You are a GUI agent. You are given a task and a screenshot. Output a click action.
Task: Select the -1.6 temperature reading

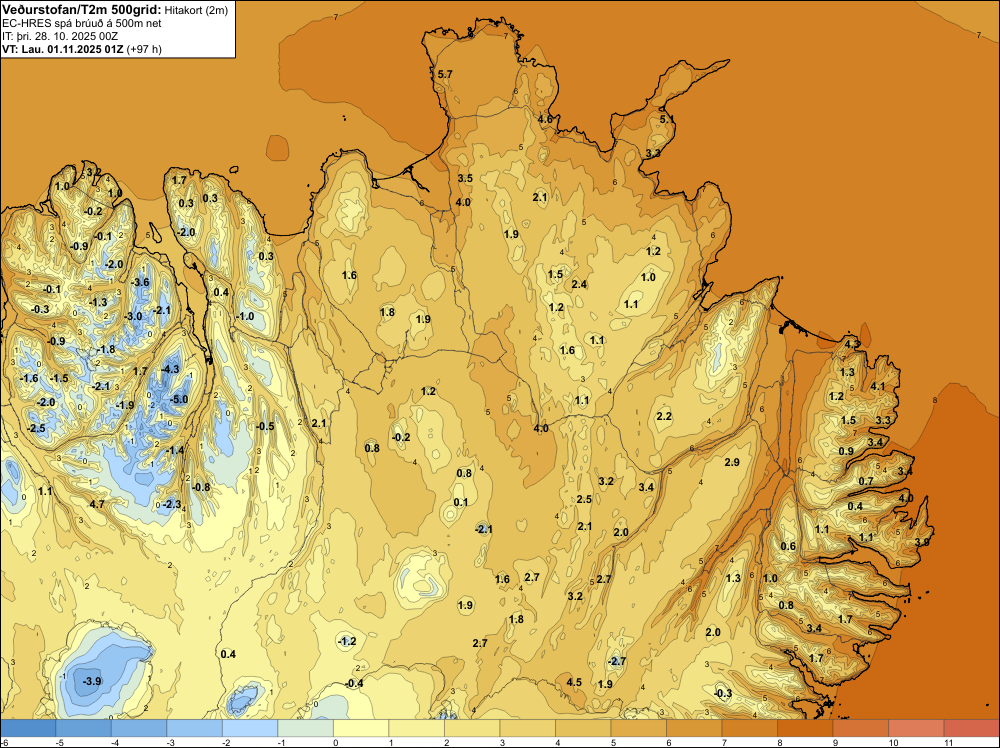tap(29, 378)
